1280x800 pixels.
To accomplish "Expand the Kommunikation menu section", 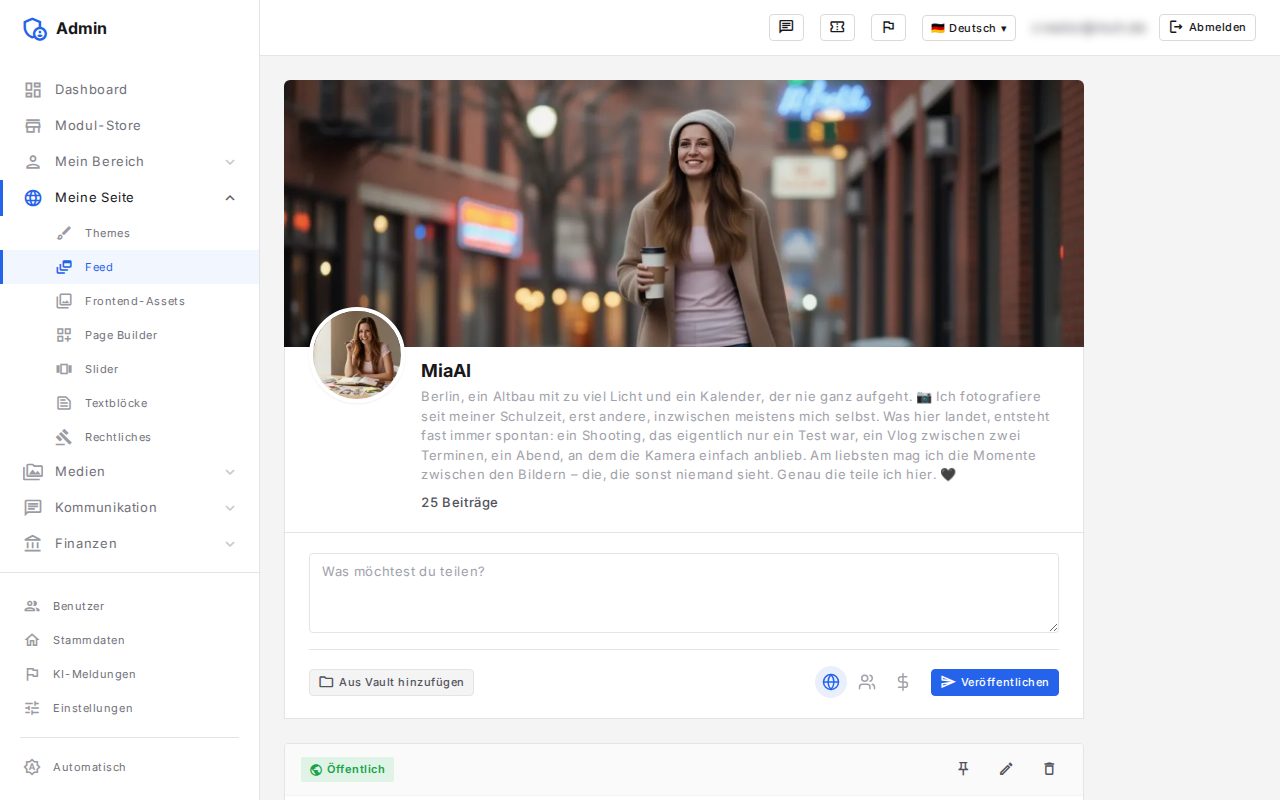I will pos(130,508).
